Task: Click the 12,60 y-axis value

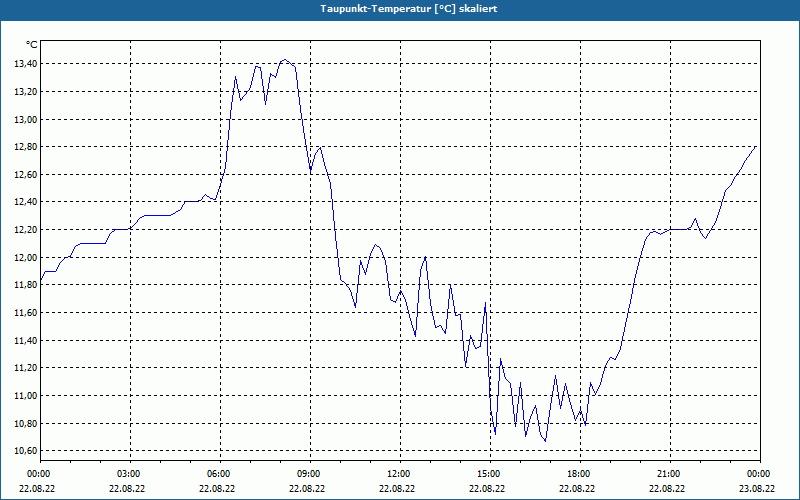Action: (26, 174)
